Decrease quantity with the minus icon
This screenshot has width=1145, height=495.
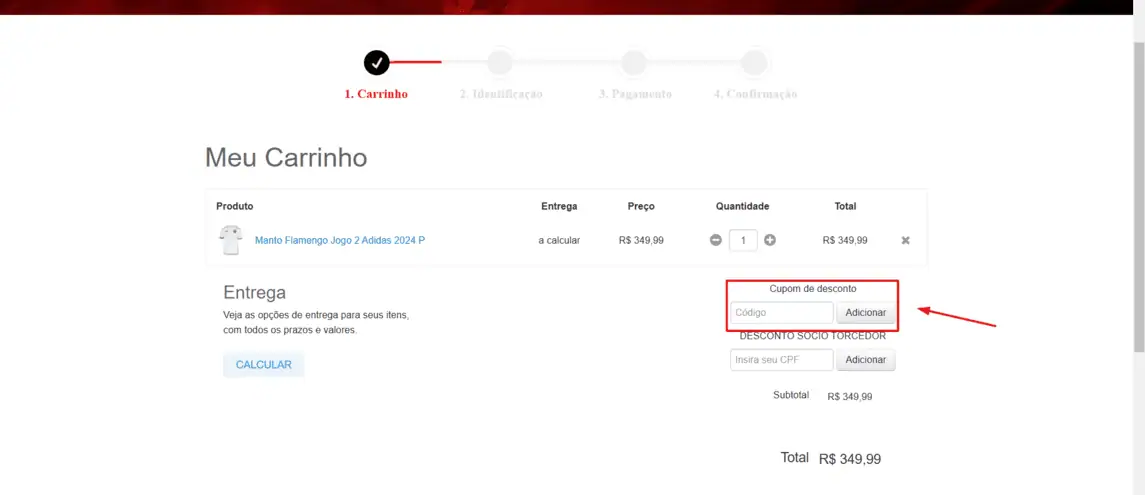click(716, 240)
